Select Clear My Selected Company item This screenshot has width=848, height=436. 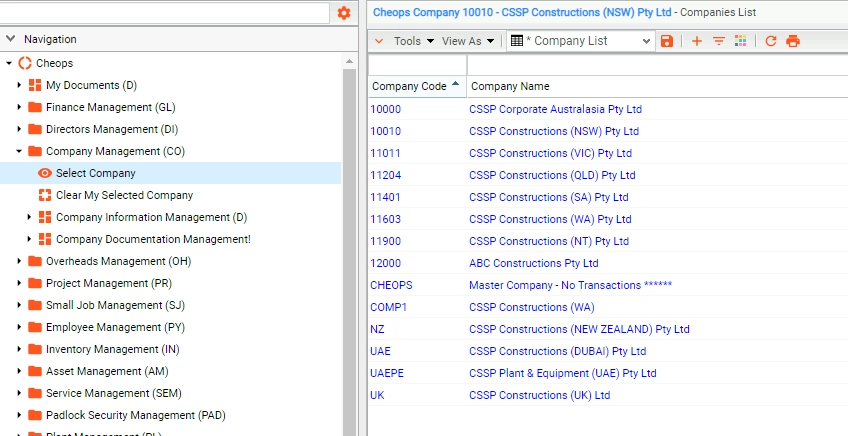124,195
